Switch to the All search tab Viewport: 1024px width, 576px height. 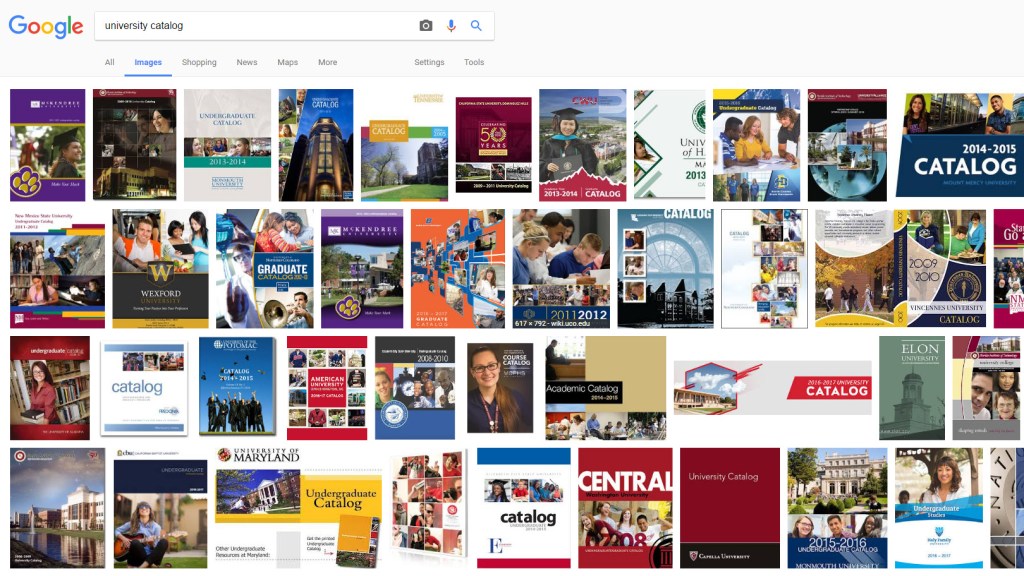point(110,62)
